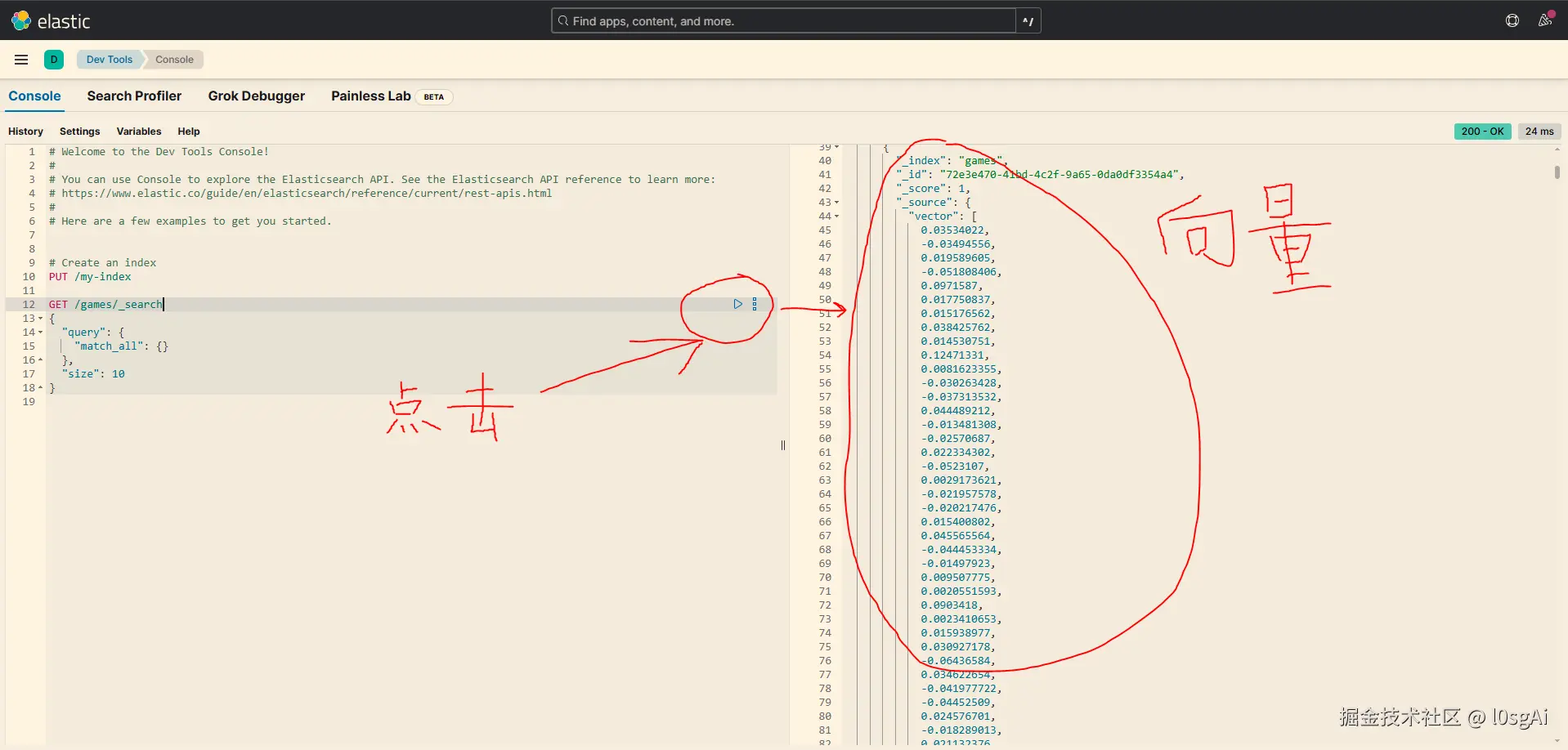The width and height of the screenshot is (1568, 750).
Task: Collapse the vector array at line 44
Action: click(836, 217)
